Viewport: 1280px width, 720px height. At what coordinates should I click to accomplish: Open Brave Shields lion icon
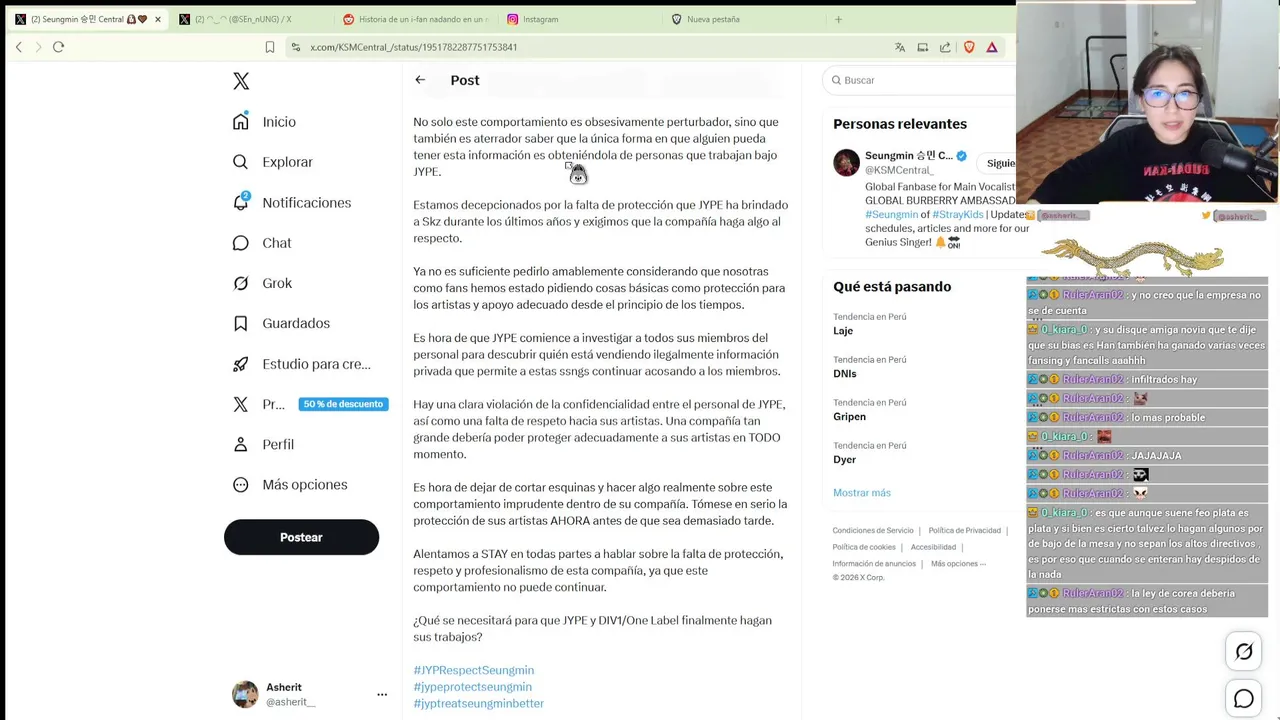point(969,47)
